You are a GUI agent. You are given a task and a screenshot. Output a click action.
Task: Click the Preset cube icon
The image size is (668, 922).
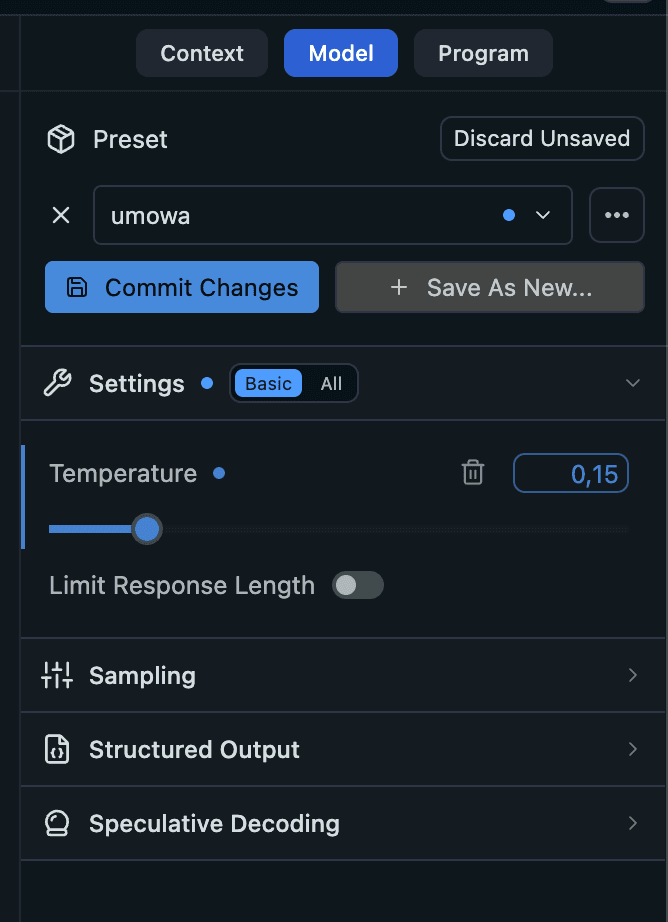pyautogui.click(x=61, y=139)
